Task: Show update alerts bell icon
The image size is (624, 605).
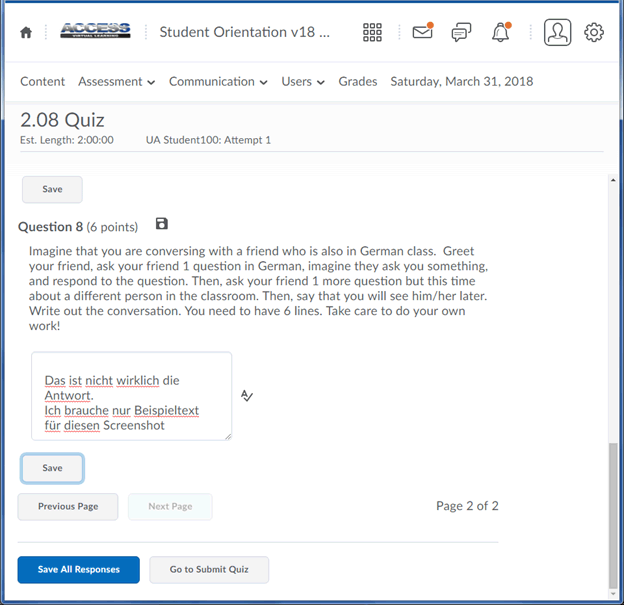Action: pos(500,33)
